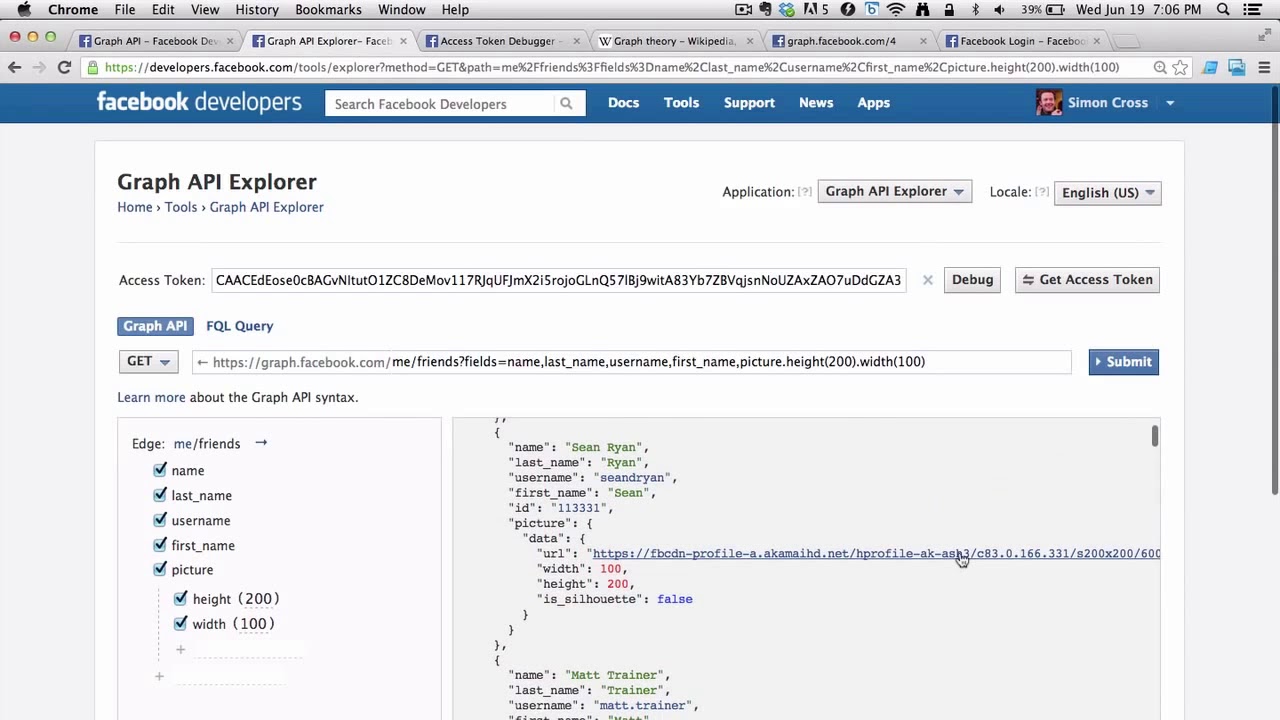Image resolution: width=1280 pixels, height=720 pixels.
Task: Click Simon Cross profile picture
Action: (1049, 103)
